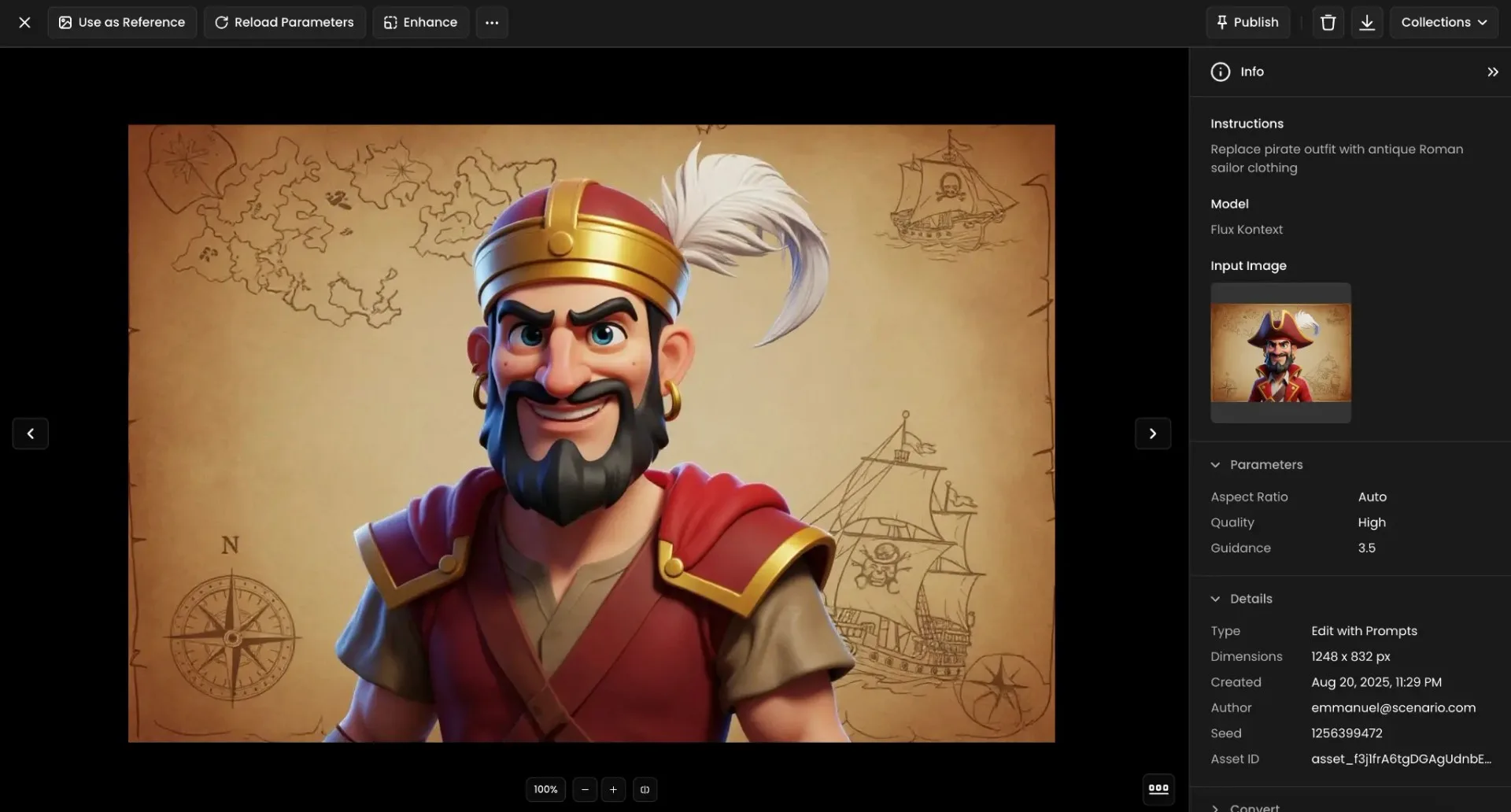Download the image
Screen dimensions: 1511x812
pos(1367,22)
